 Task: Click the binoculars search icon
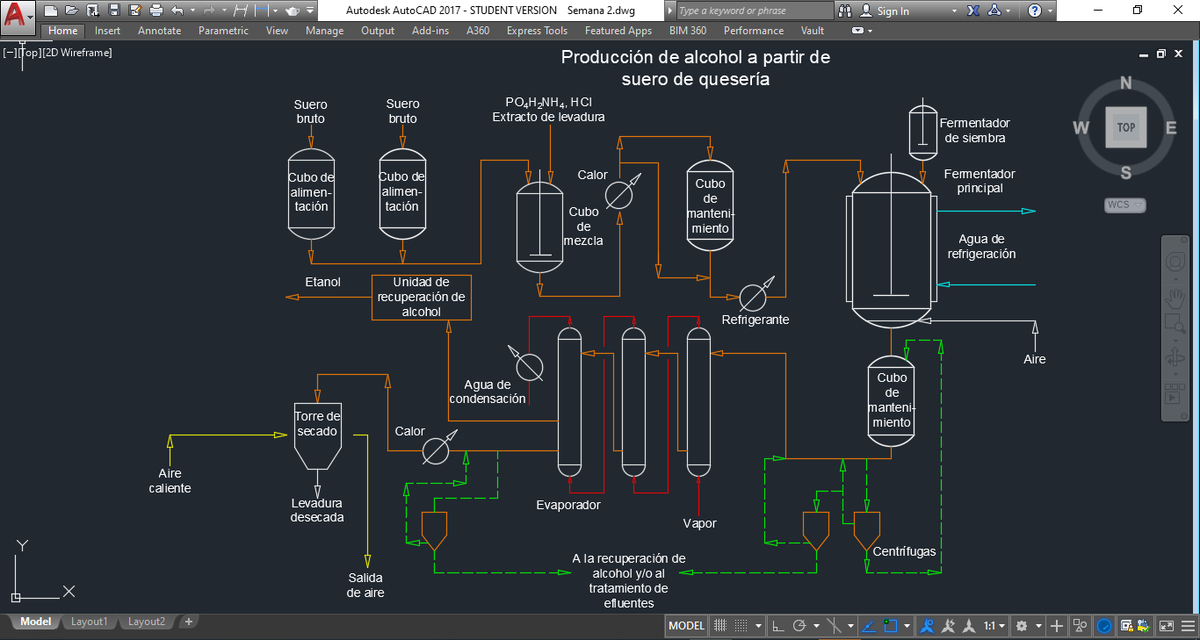tap(845, 10)
